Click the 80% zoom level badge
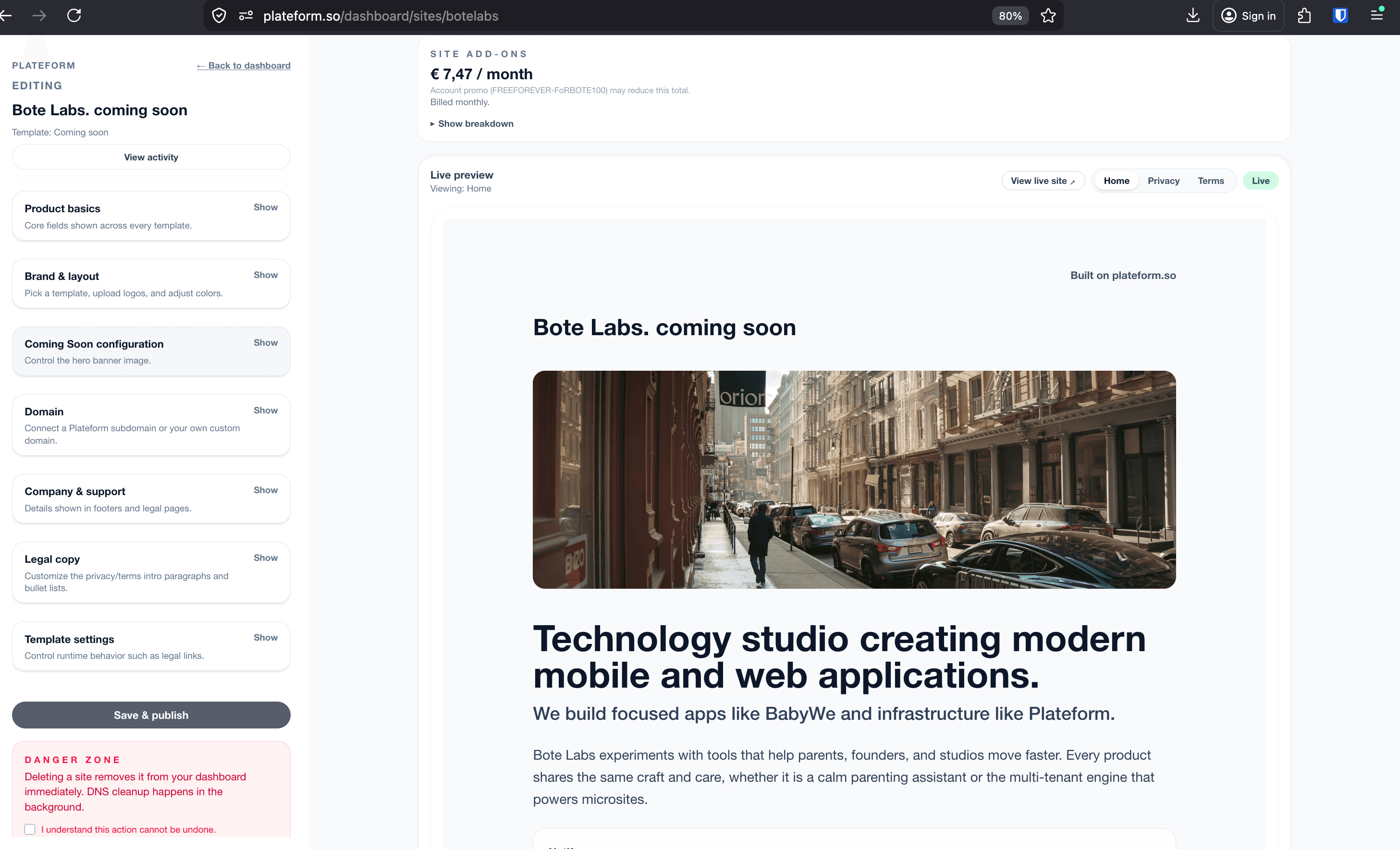The height and width of the screenshot is (849, 1400). click(1010, 16)
